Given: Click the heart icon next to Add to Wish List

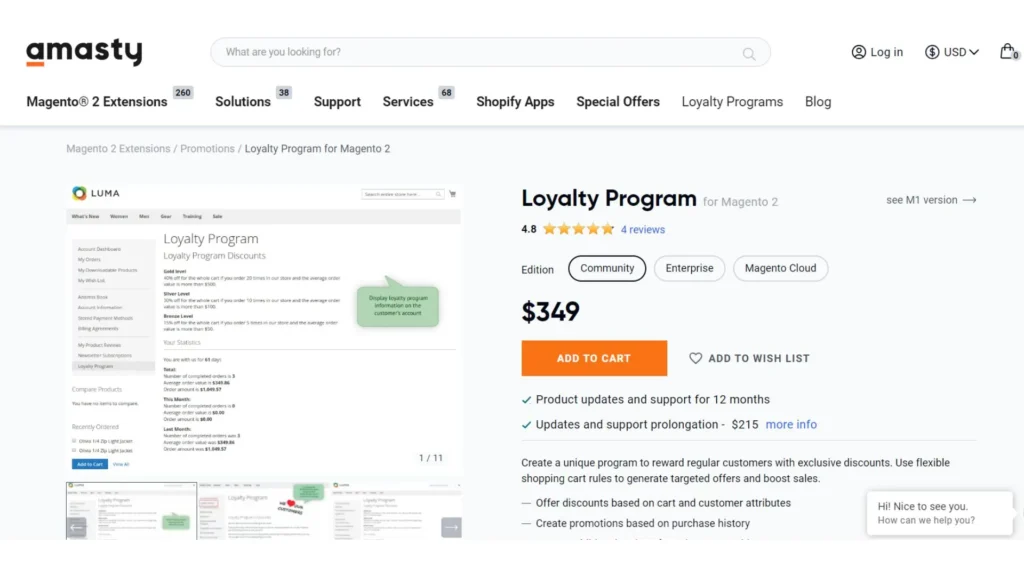Looking at the screenshot, I should coord(696,358).
